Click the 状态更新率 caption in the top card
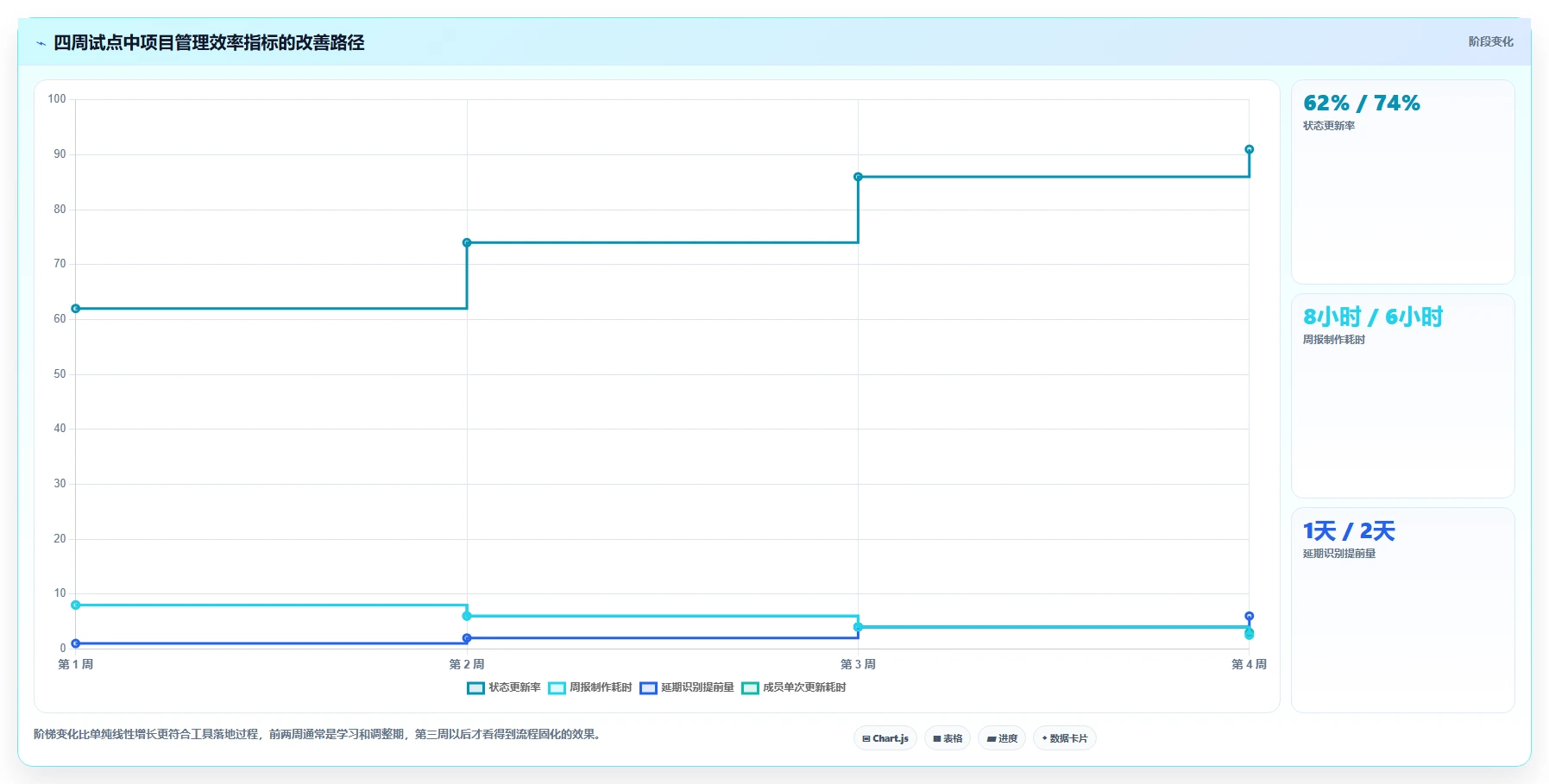Image resolution: width=1549 pixels, height=784 pixels. pos(1329,126)
